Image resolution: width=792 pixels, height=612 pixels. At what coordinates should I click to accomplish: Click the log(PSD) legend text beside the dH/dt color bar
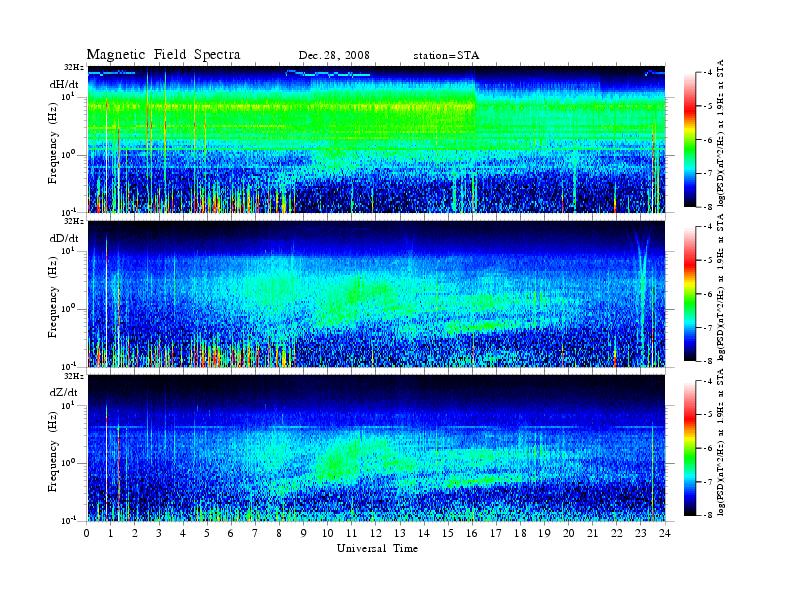[x=721, y=133]
